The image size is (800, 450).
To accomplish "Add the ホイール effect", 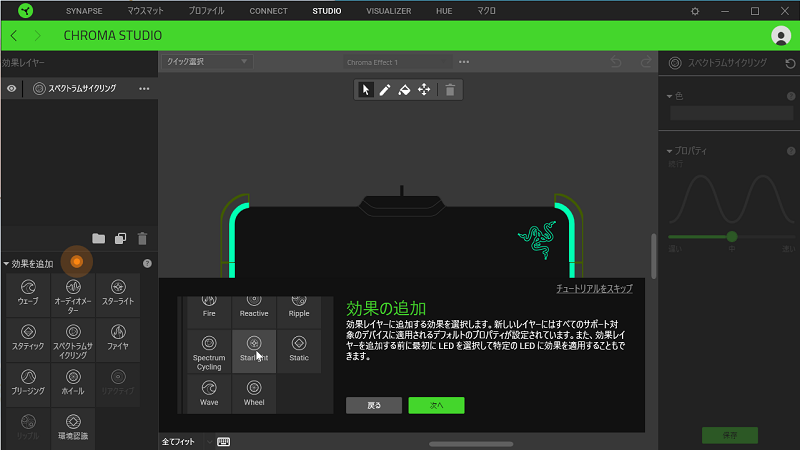I will tap(73, 384).
